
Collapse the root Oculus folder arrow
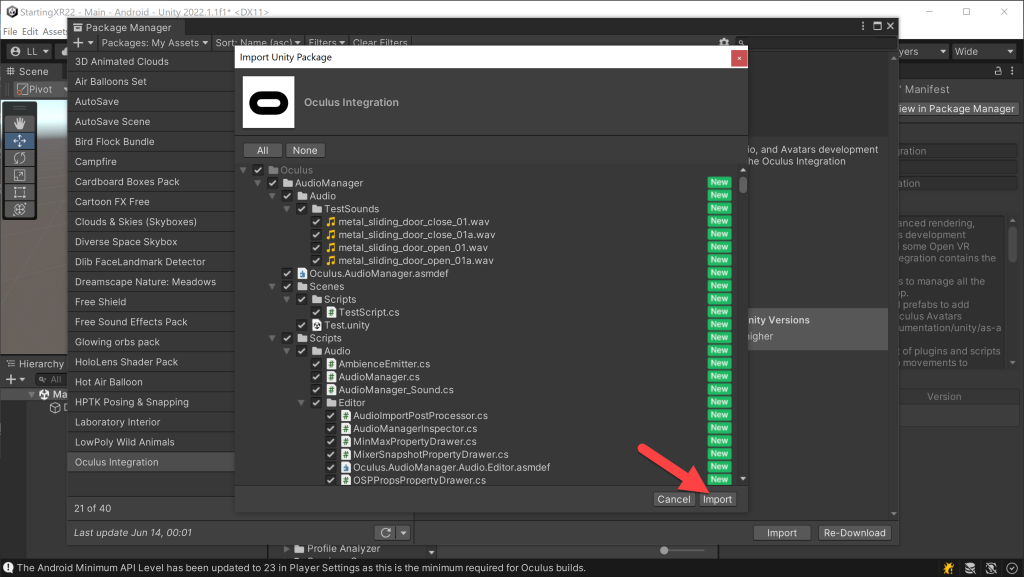(243, 170)
